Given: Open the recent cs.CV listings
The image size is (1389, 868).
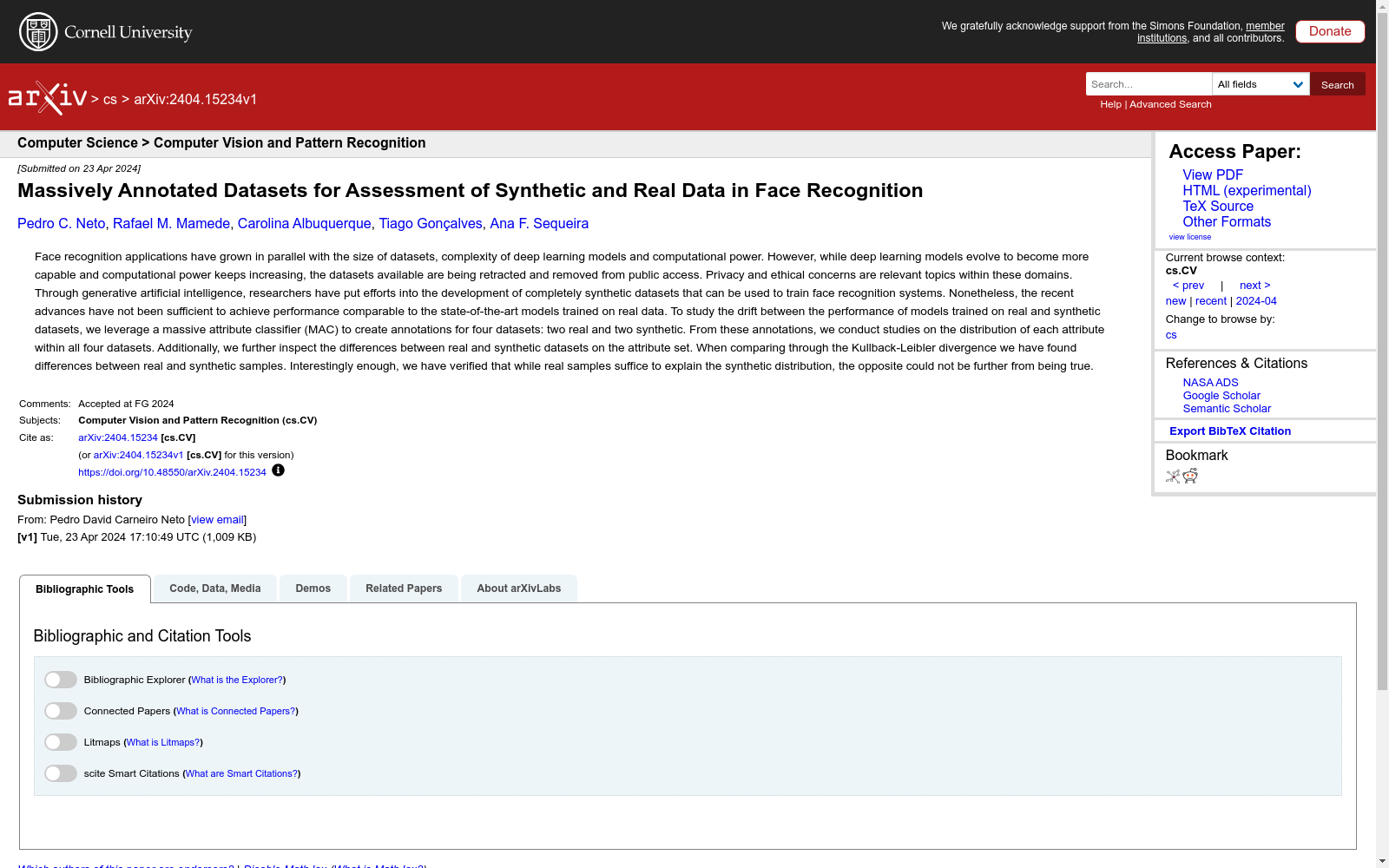Looking at the screenshot, I should point(1211,301).
